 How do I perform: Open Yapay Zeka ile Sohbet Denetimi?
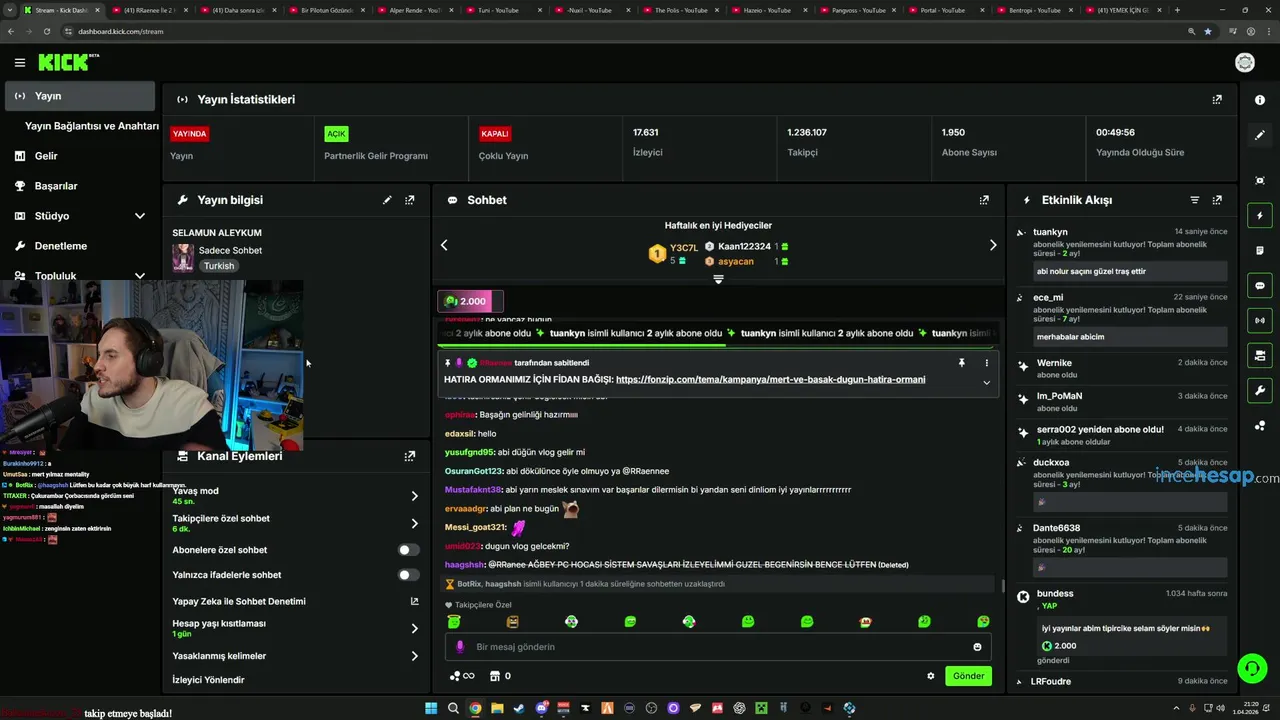(x=296, y=602)
